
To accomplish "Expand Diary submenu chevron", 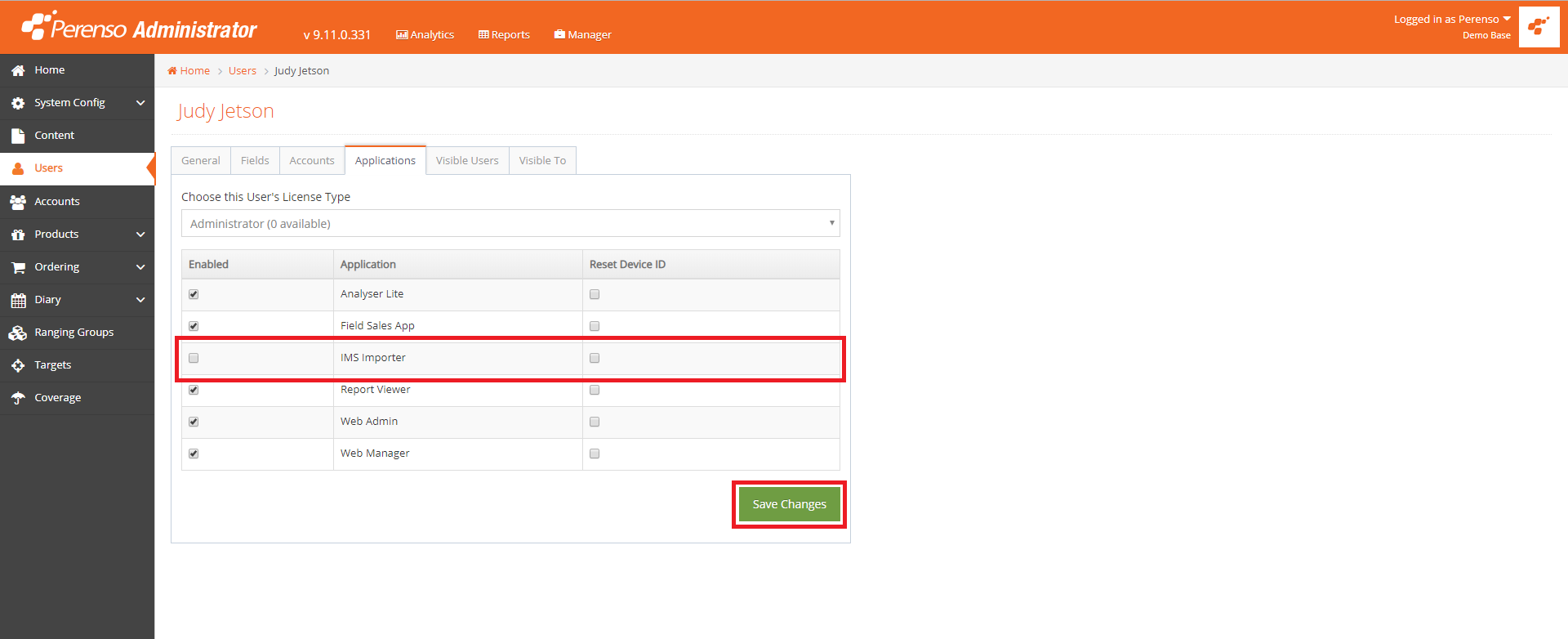I will (x=140, y=300).
